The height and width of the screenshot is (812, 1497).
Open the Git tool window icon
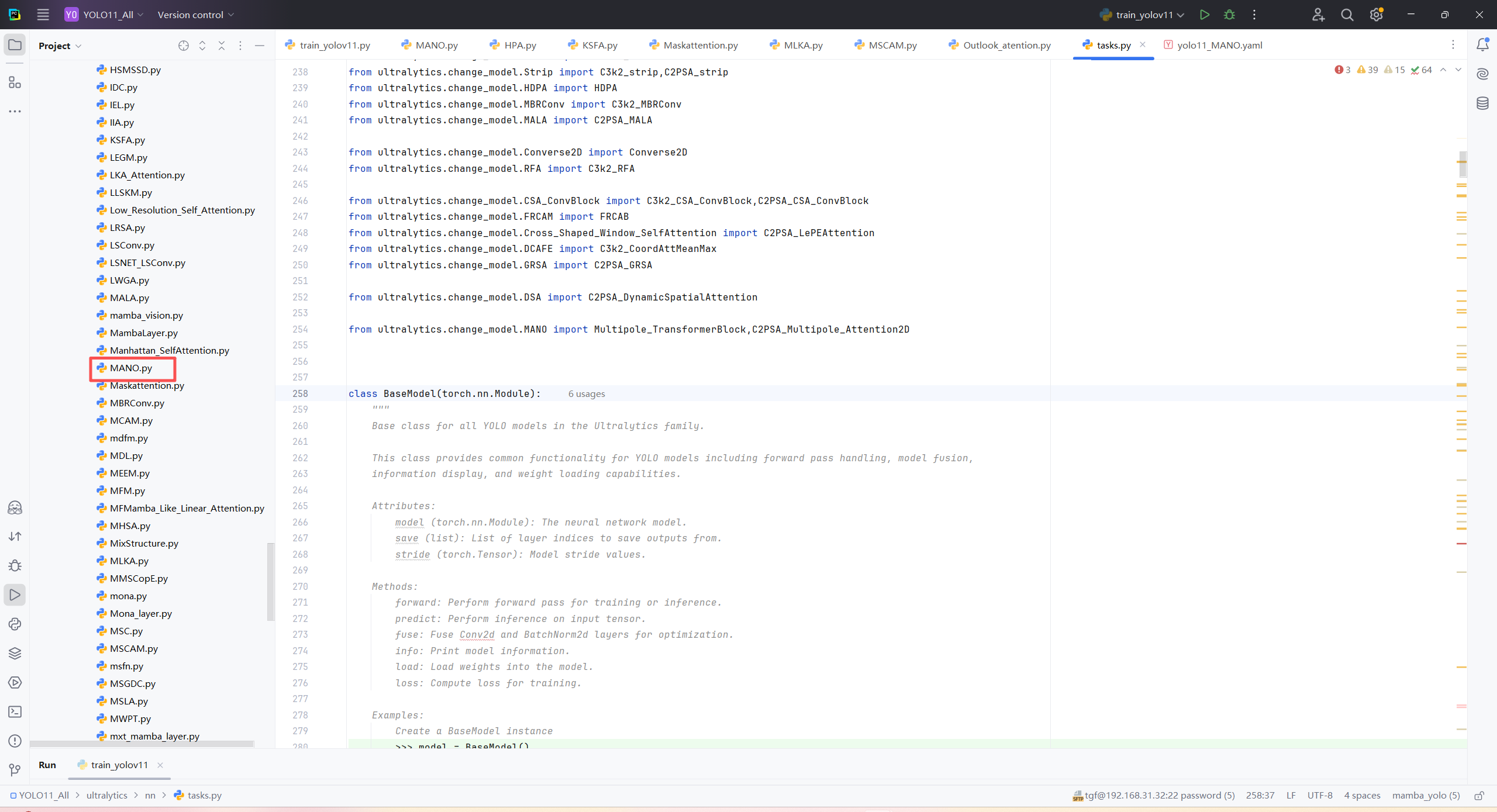click(x=15, y=770)
